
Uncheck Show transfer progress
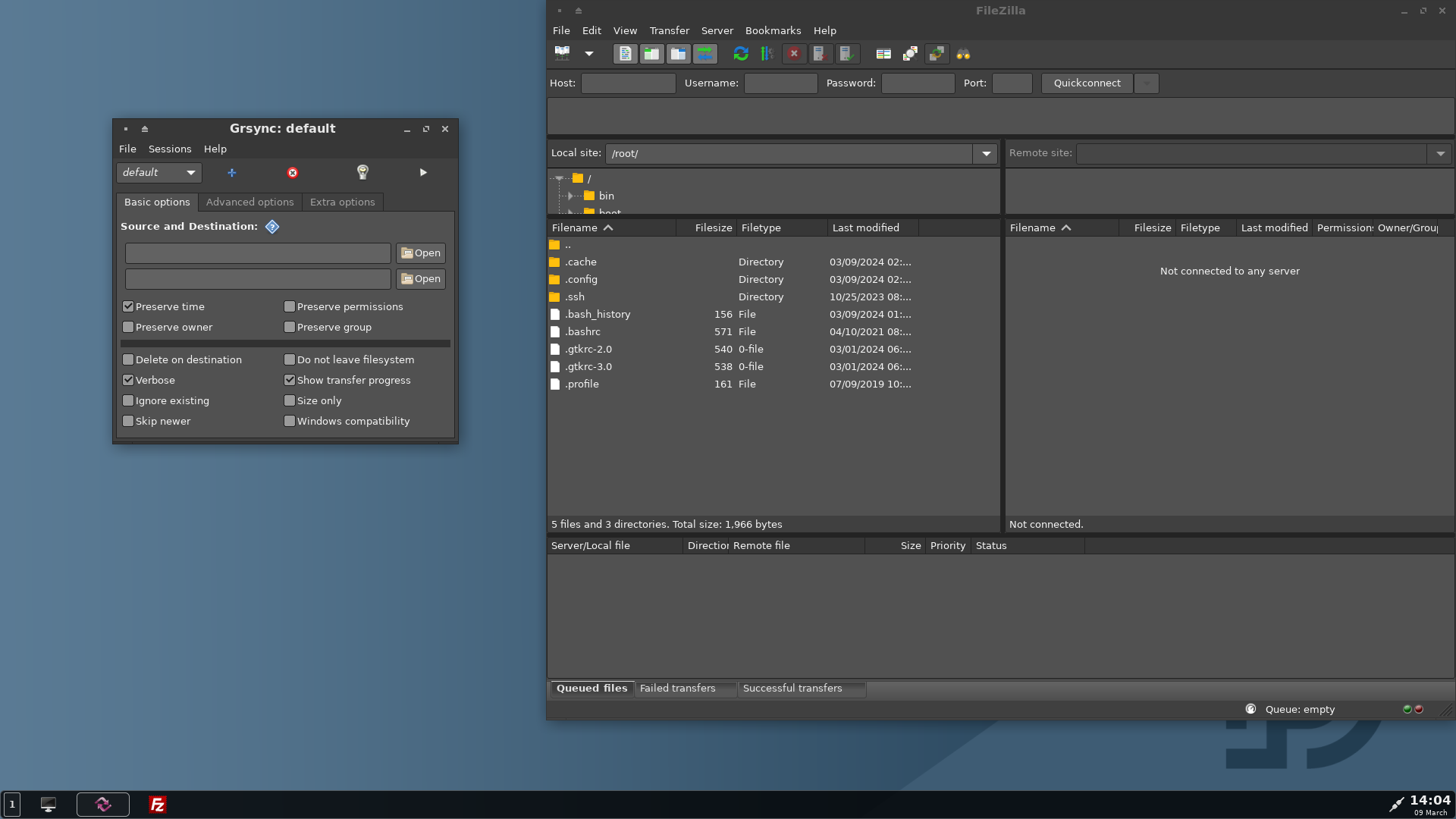(290, 381)
